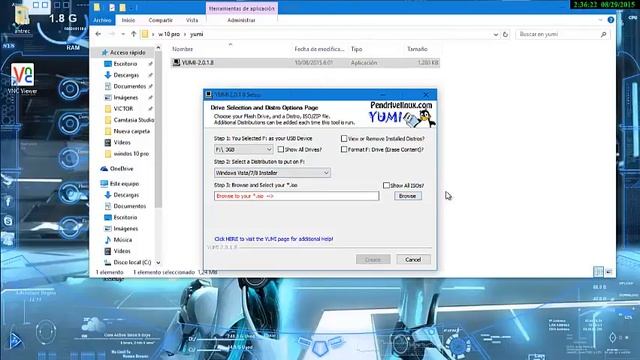Open the Compartir ribbon tab
The height and width of the screenshot is (360, 640).
click(x=160, y=20)
